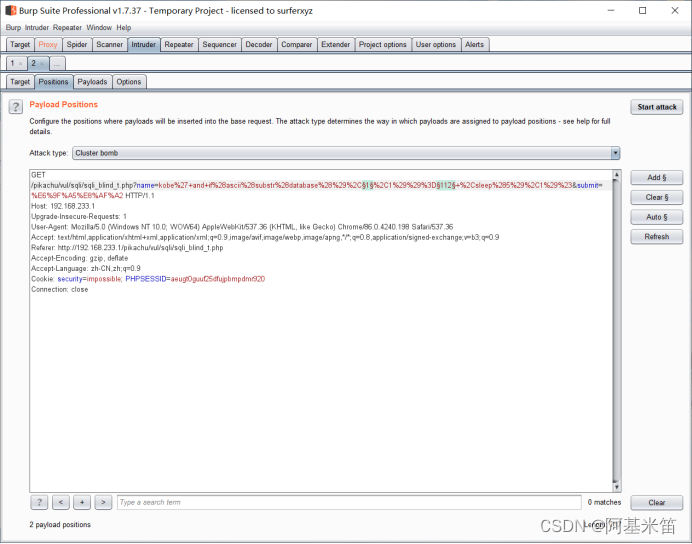Click the Accept-Encoding: gzip, deflate line
Viewport: 692px width, 544px height.
[79, 258]
